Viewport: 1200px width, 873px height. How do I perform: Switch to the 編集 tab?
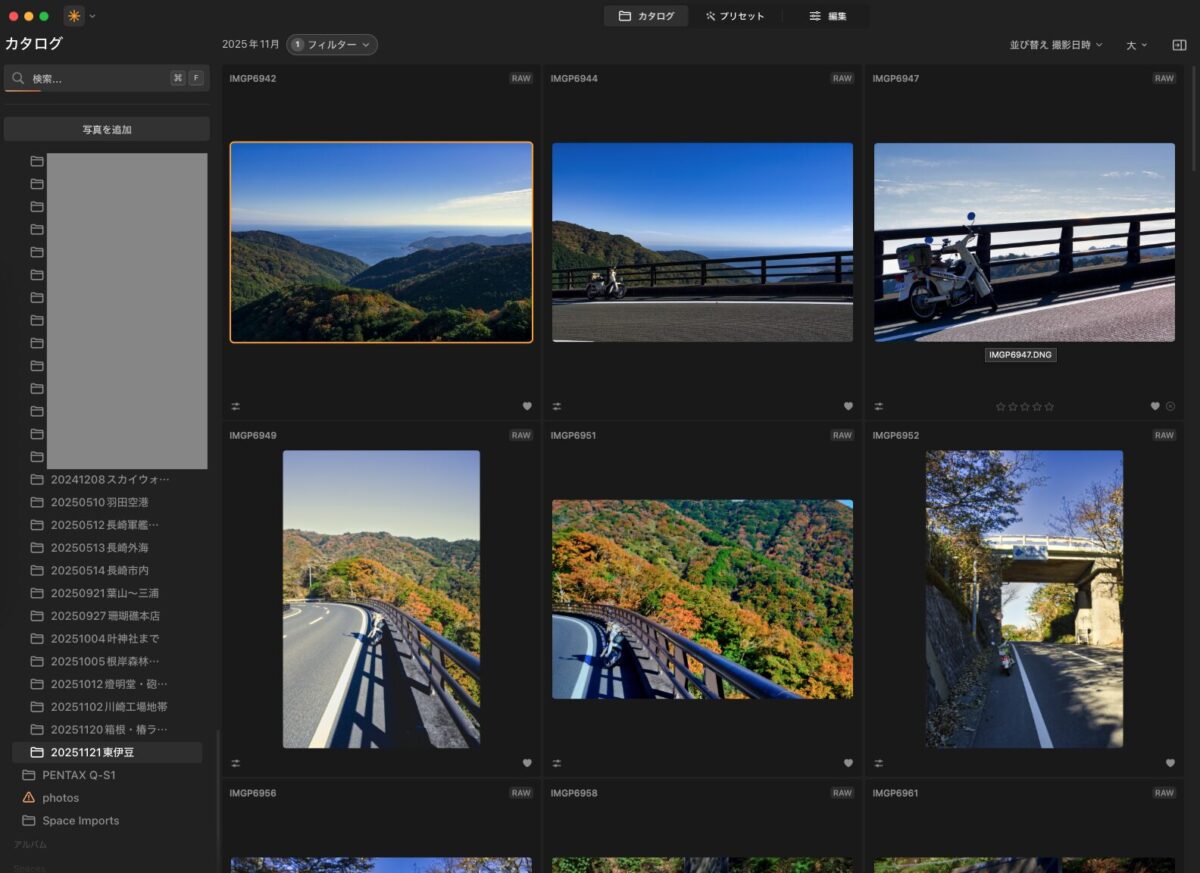(x=828, y=16)
